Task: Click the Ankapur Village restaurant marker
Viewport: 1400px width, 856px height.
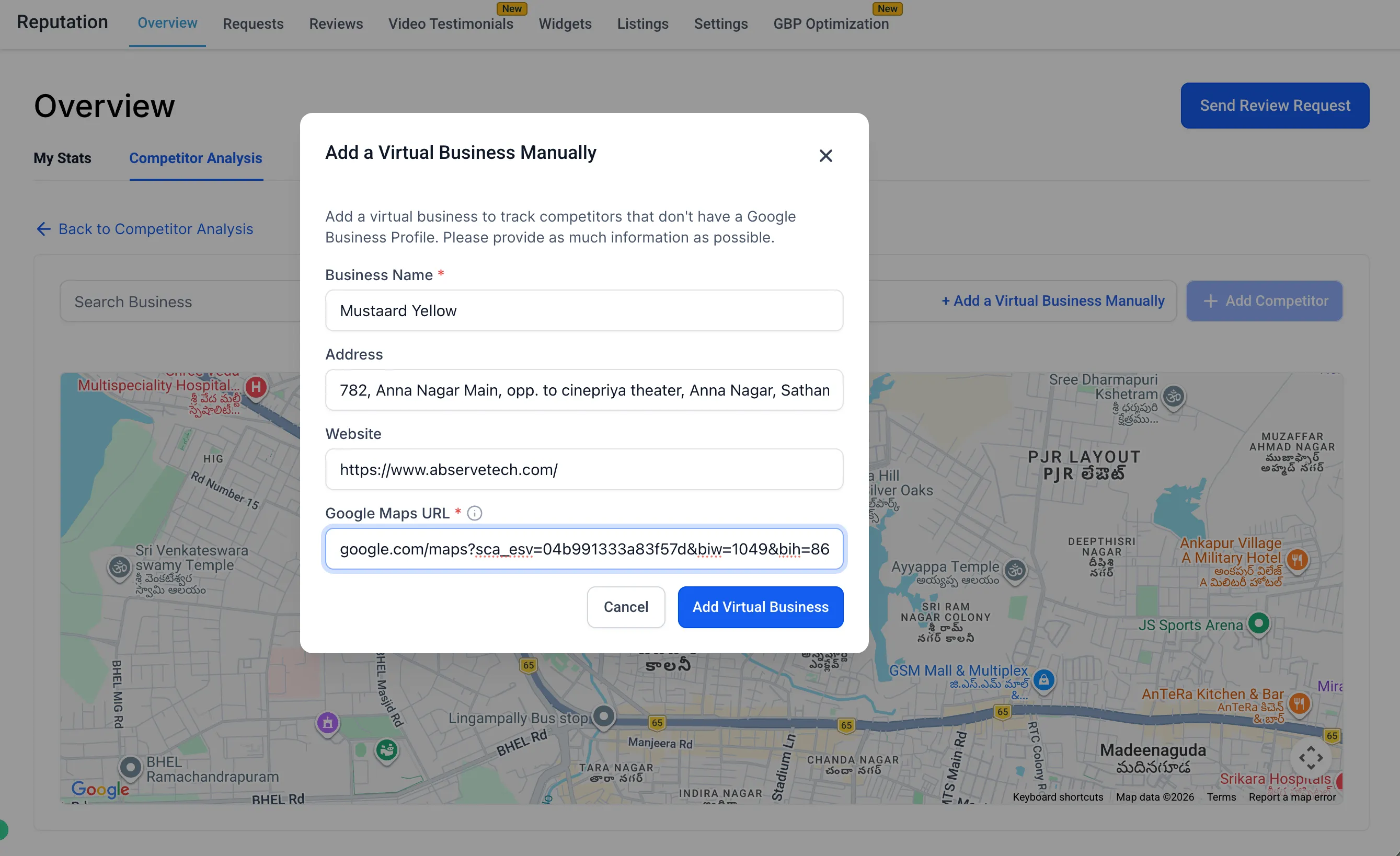Action: 1297,560
